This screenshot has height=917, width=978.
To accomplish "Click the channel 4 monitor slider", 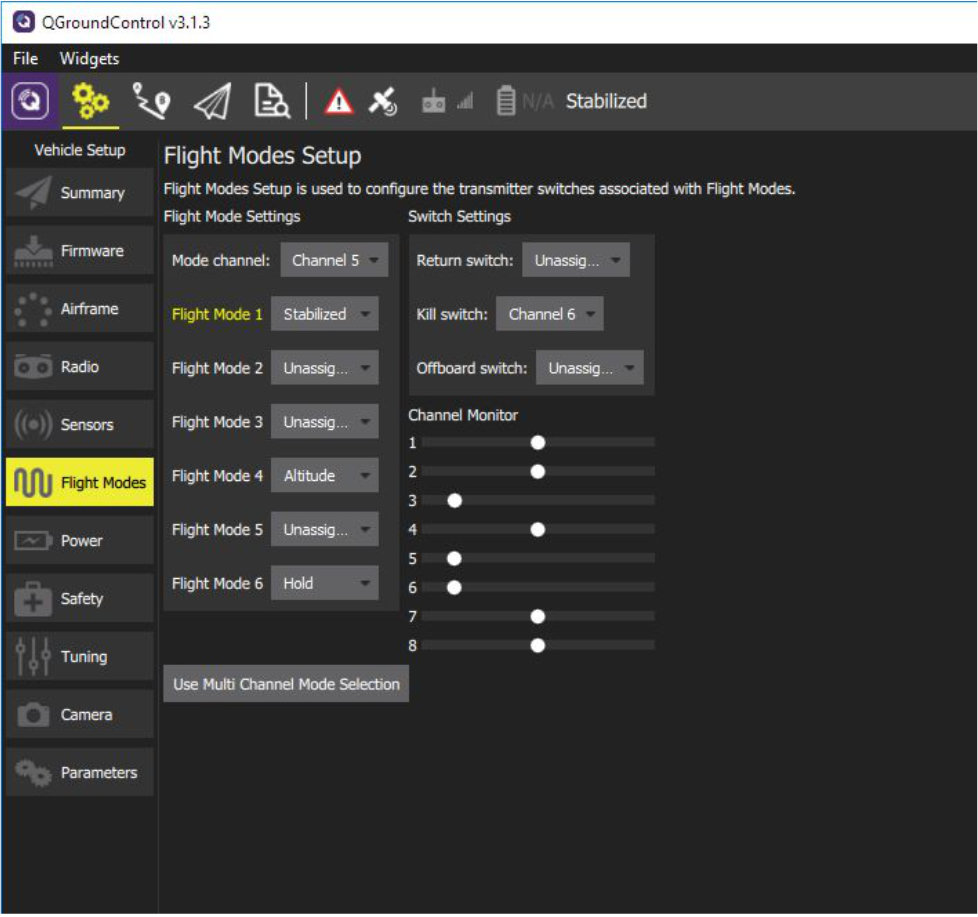I will pyautogui.click(x=538, y=530).
